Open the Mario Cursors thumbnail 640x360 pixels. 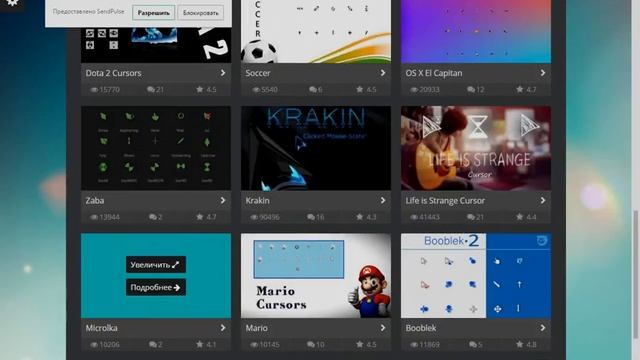coord(316,276)
